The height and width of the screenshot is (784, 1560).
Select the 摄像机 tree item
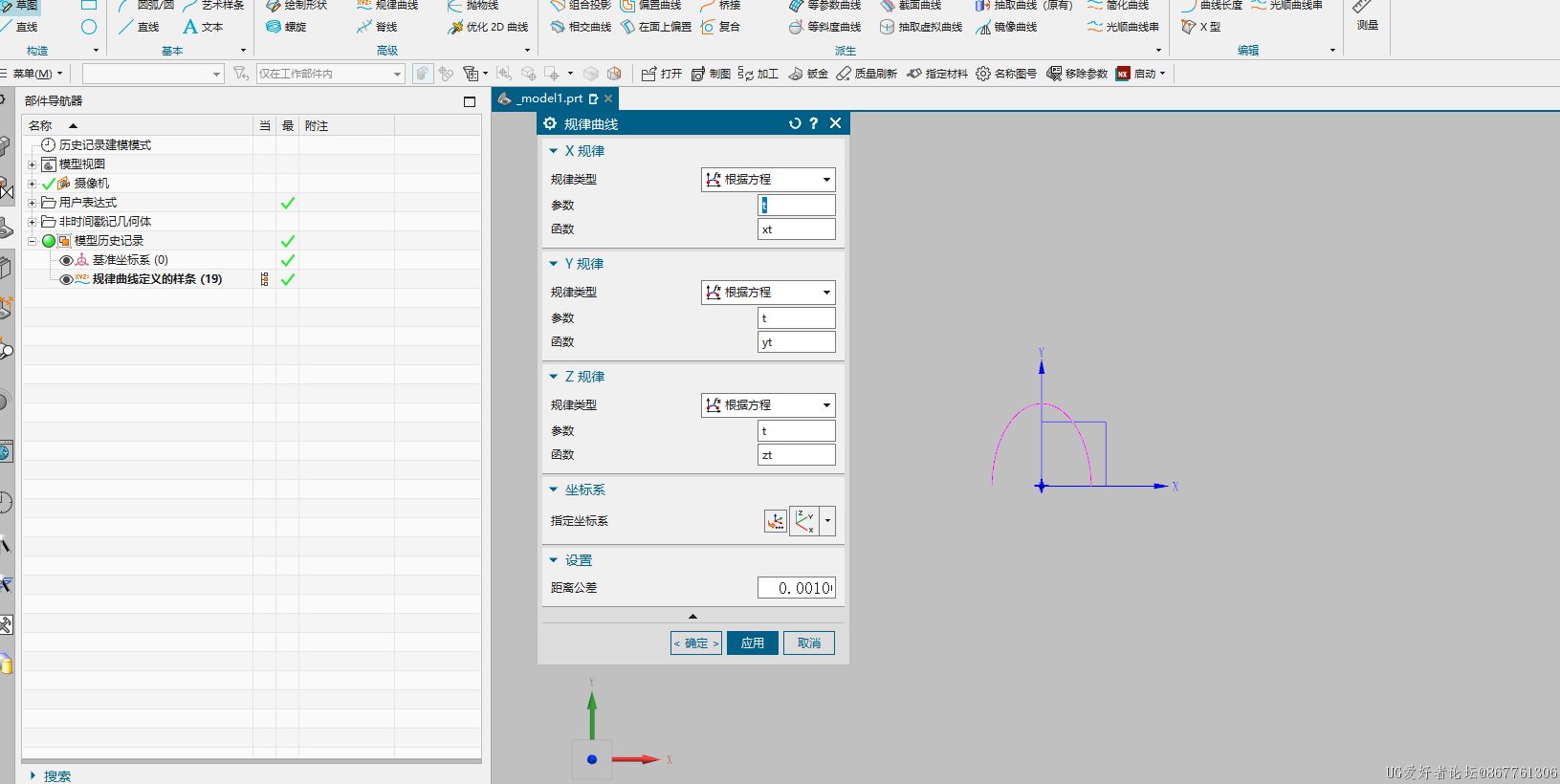(x=92, y=184)
